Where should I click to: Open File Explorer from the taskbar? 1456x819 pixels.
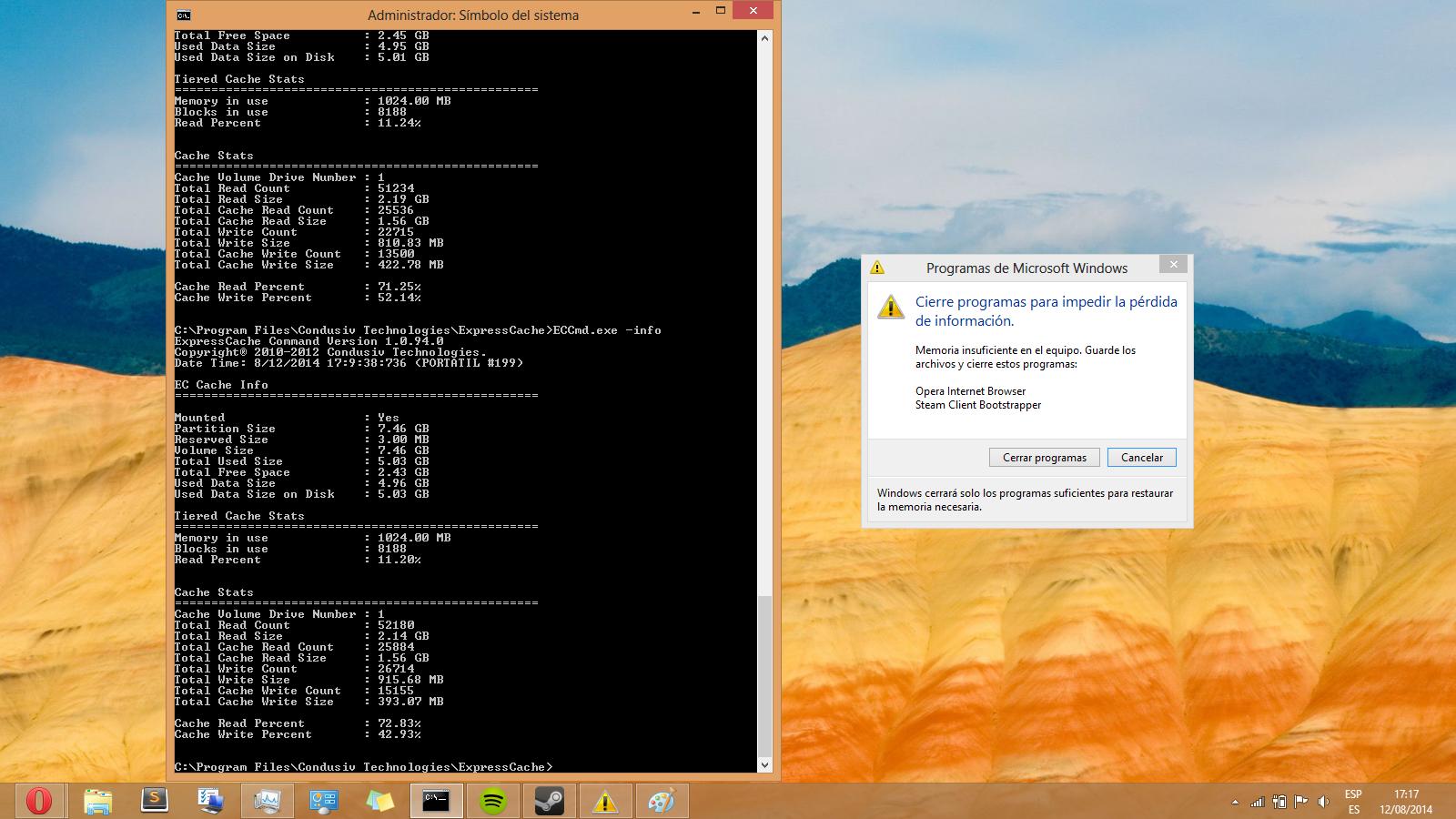97,801
